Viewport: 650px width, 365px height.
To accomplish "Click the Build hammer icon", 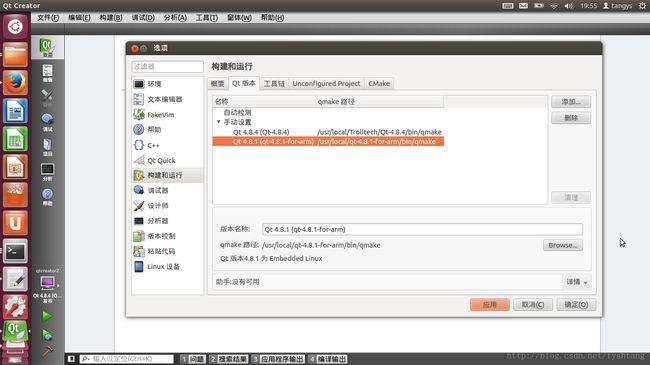I will pos(47,351).
